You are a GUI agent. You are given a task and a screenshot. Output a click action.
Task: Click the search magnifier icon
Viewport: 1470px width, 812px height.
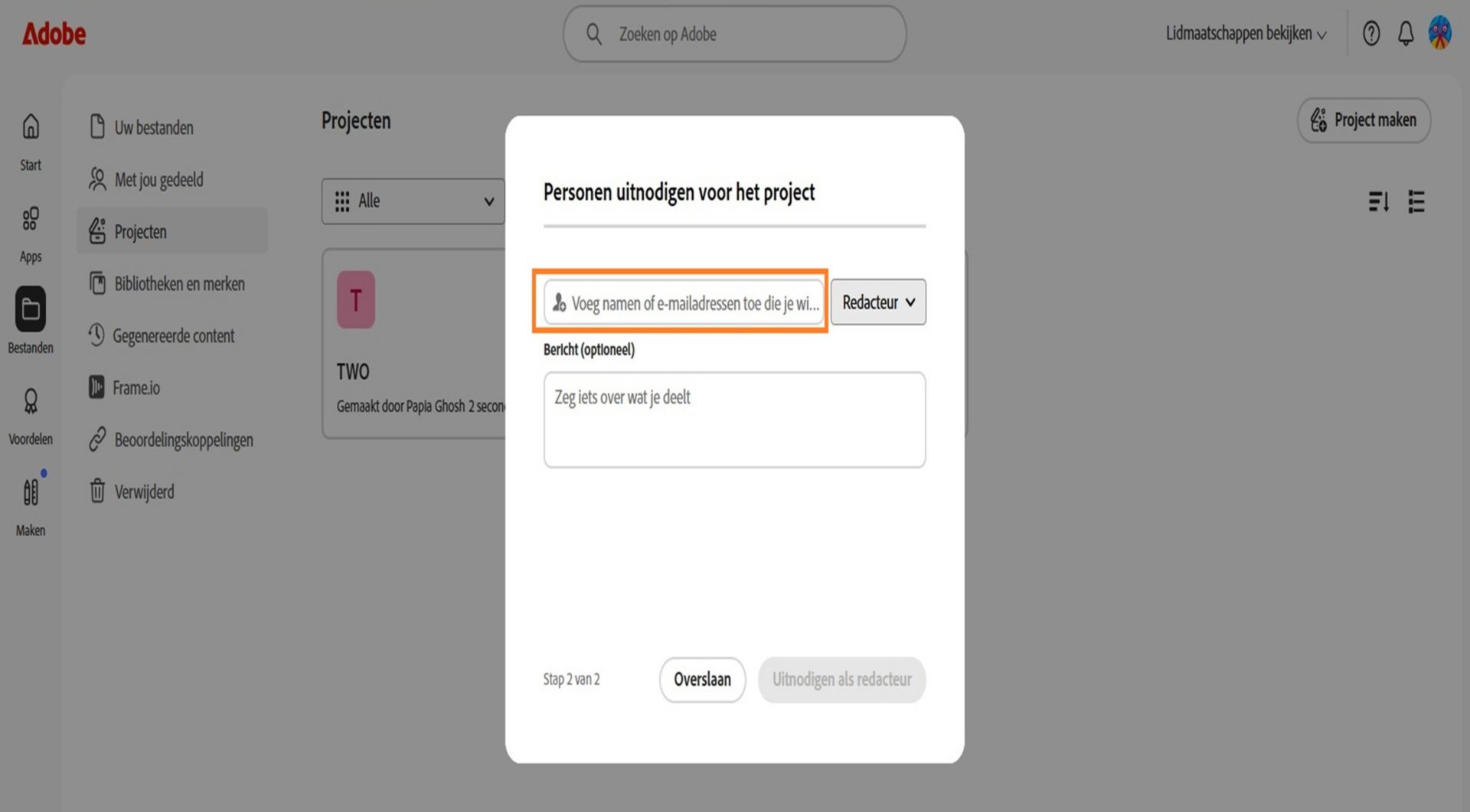[x=593, y=34]
